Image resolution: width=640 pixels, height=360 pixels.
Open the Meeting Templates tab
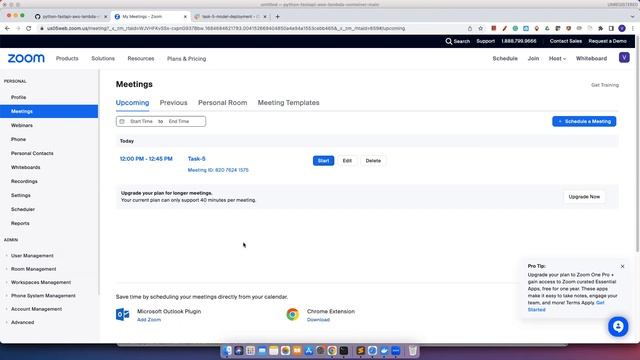(x=289, y=103)
